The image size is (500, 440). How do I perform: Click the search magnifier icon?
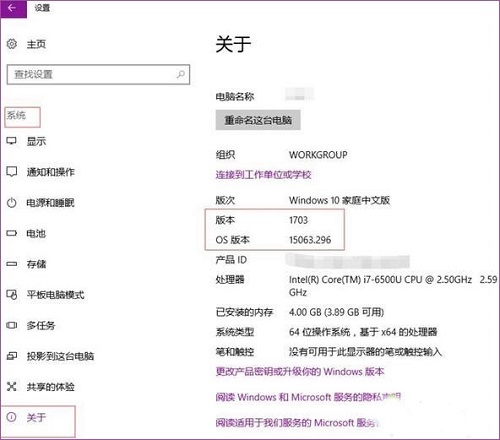point(181,74)
